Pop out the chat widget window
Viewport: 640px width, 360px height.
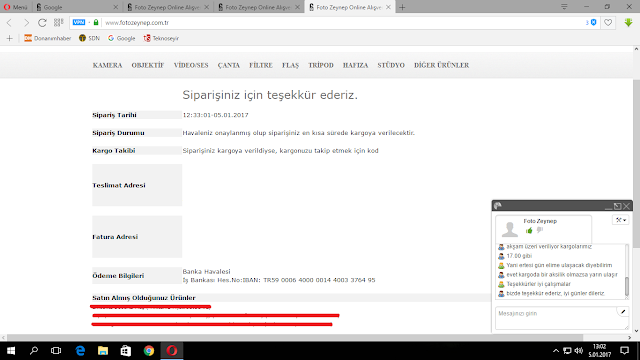pyautogui.click(x=618, y=206)
